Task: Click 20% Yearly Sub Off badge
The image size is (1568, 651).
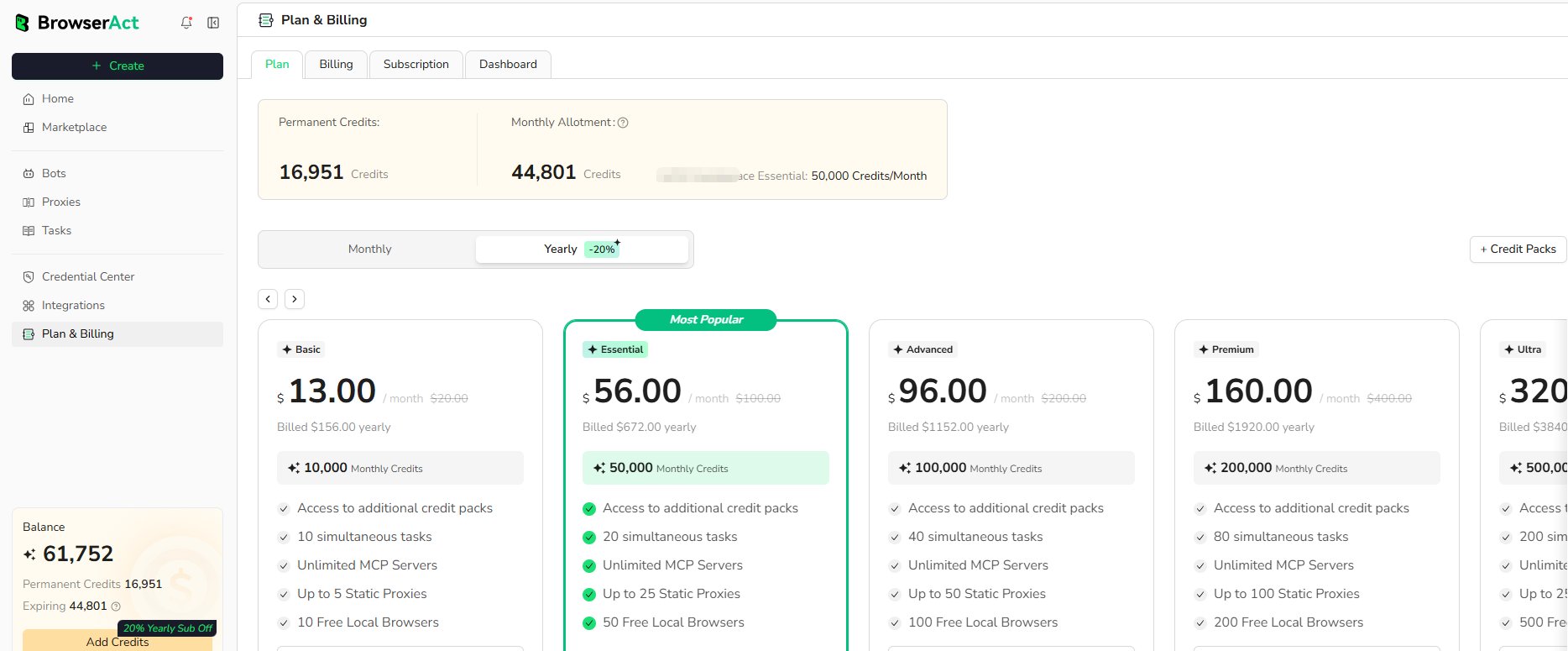Action: (x=168, y=628)
